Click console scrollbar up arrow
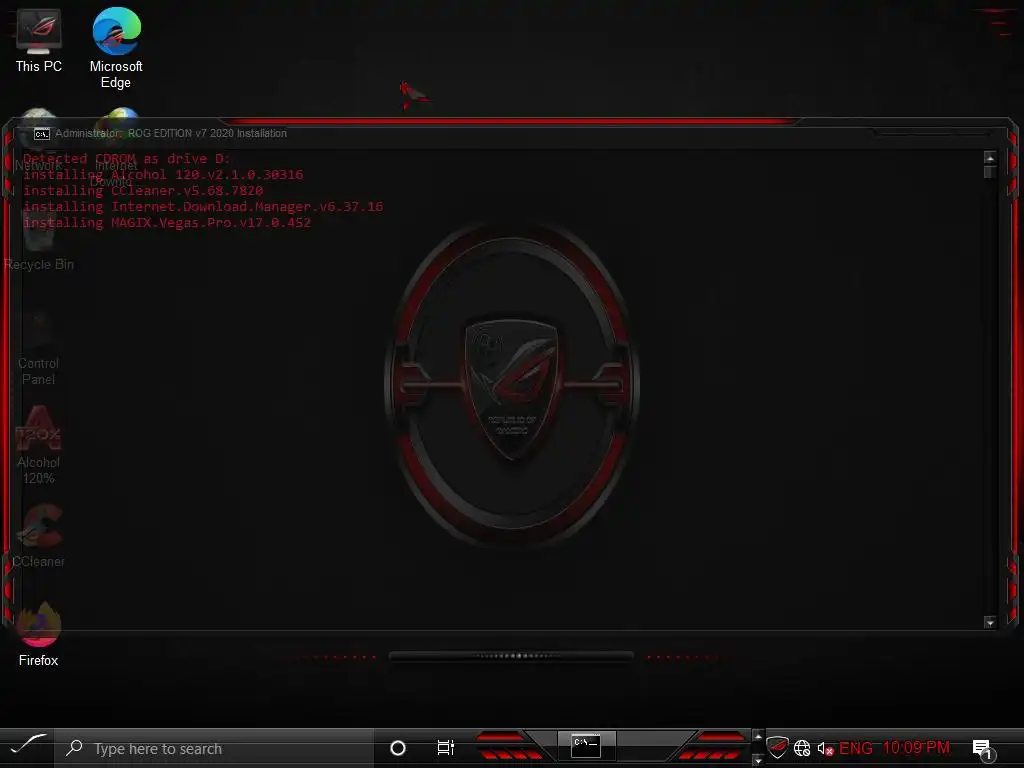1024x768 pixels. 990,157
